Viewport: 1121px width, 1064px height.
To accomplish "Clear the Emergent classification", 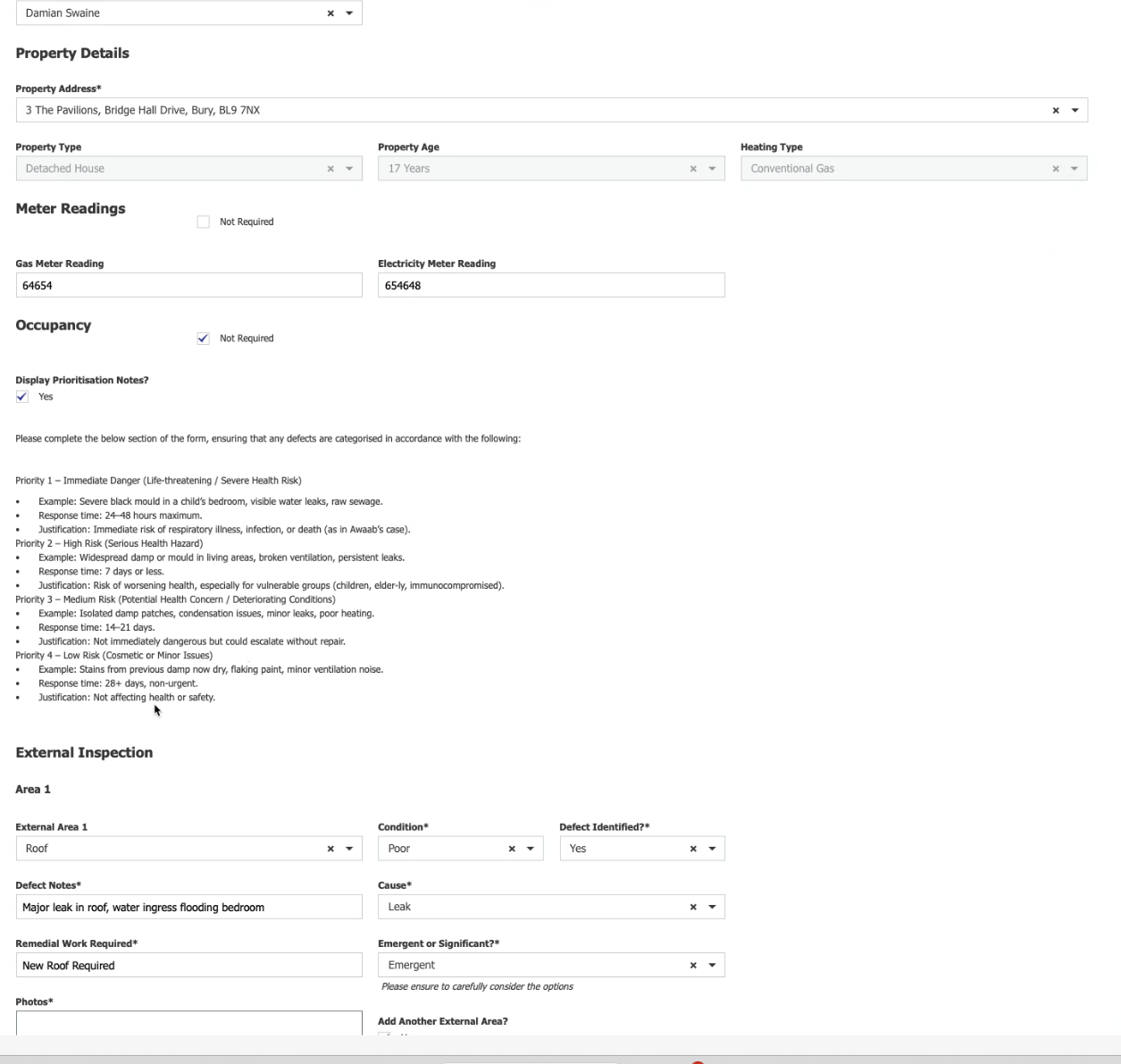I will tap(692, 965).
